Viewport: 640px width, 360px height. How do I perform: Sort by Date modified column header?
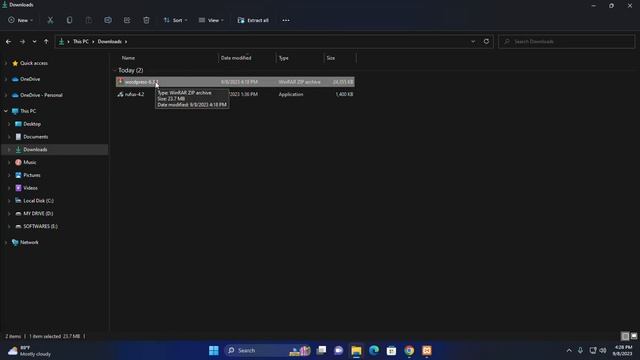tap(236, 58)
